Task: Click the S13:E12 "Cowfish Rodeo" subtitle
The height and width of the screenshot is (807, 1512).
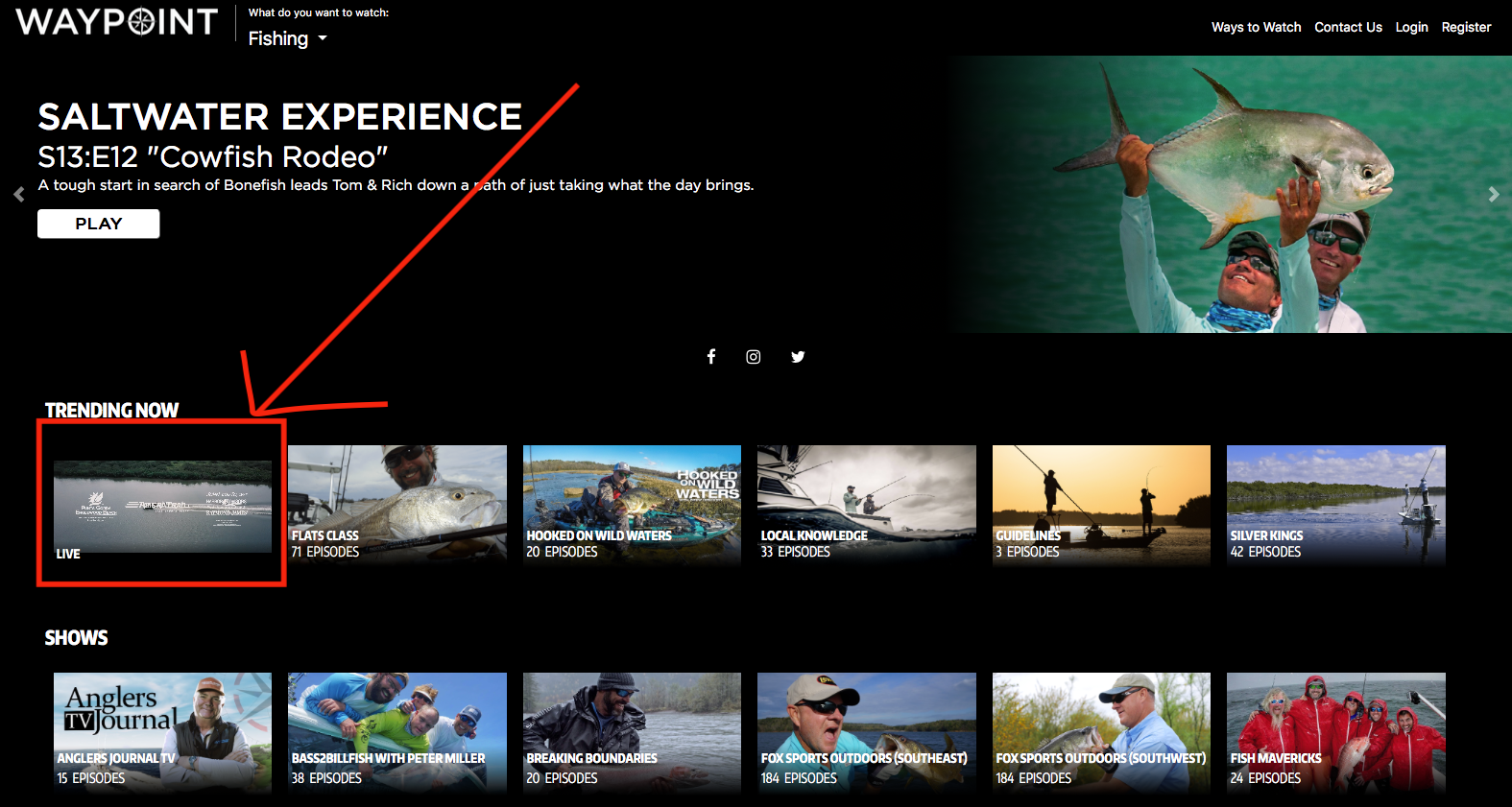Action: pyautogui.click(x=213, y=156)
